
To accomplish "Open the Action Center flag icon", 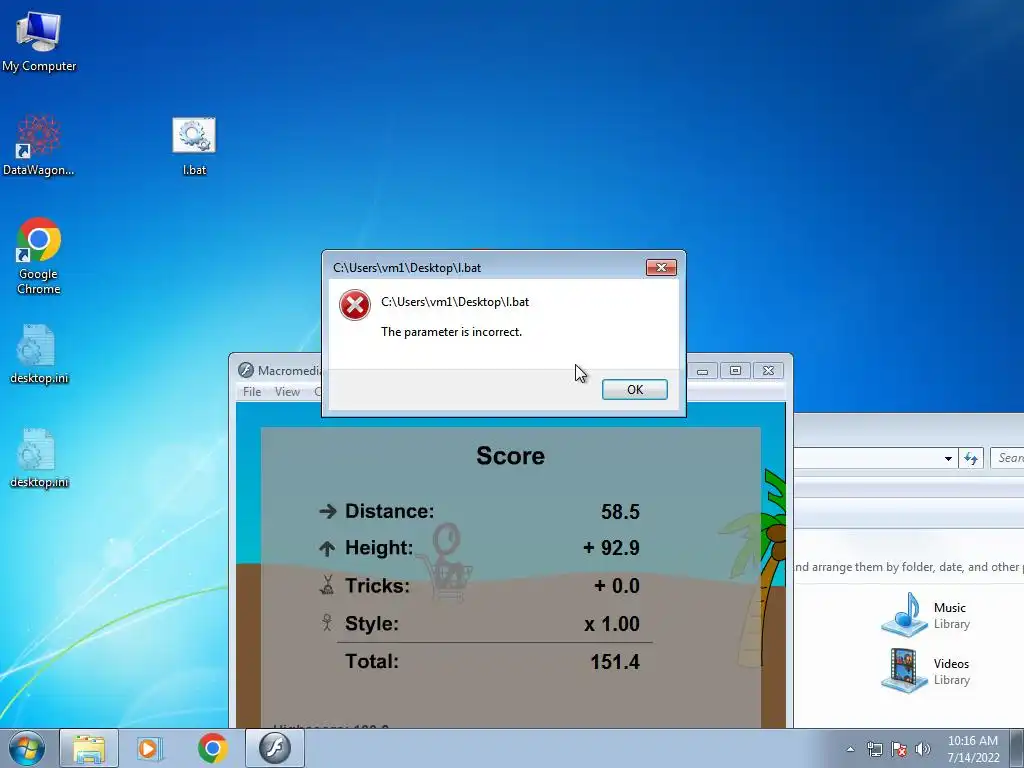I will point(899,749).
